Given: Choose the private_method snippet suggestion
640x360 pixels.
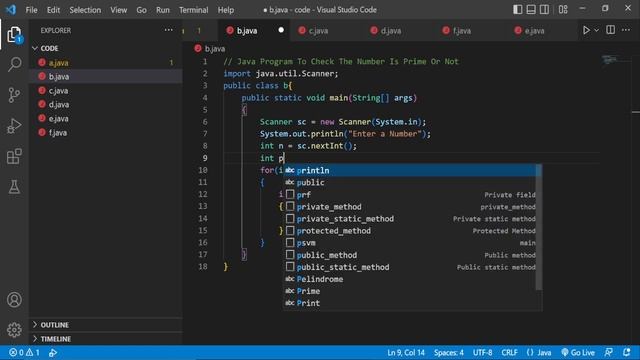Looking at the screenshot, I should (x=410, y=207).
